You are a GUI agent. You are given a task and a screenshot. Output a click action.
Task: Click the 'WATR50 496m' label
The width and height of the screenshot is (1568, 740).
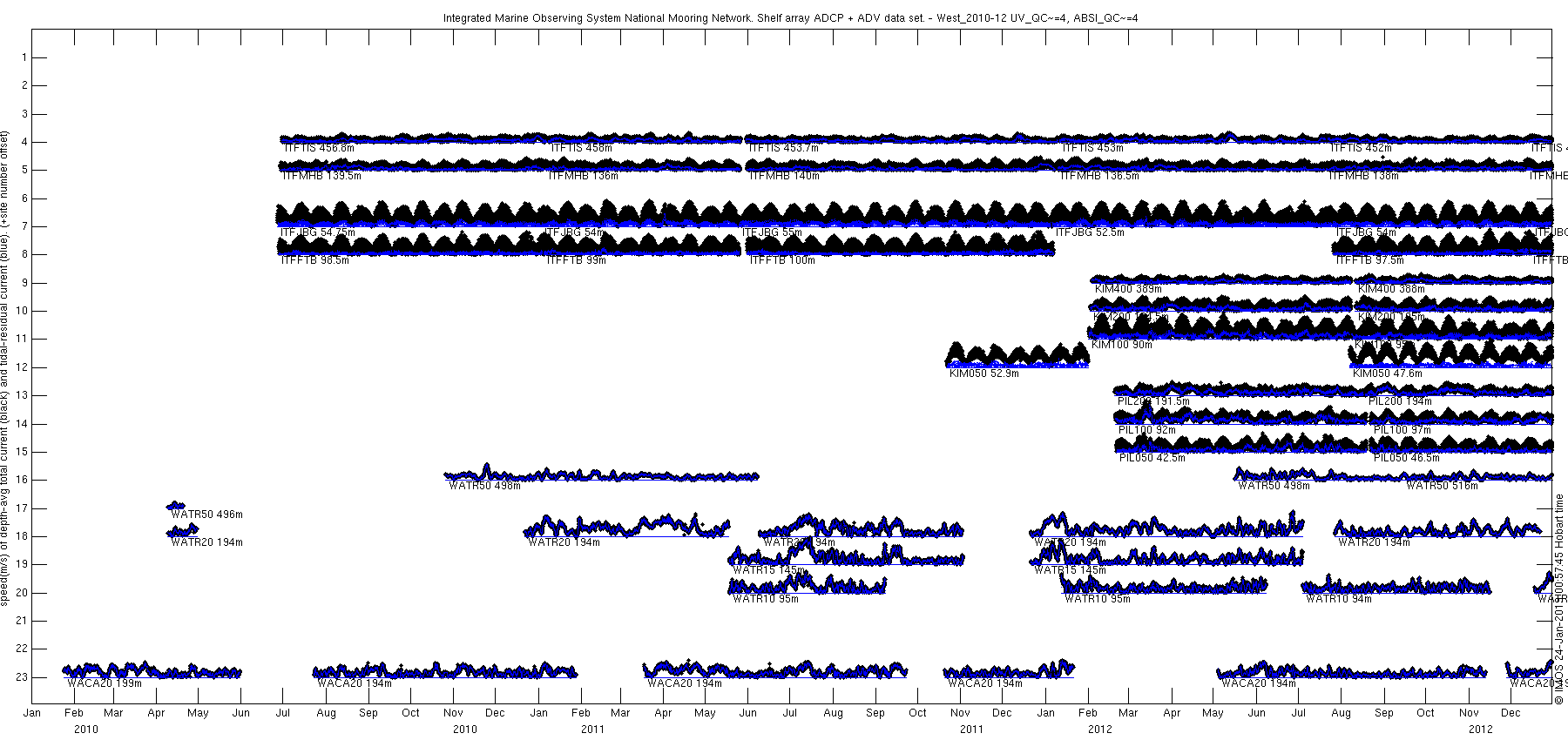[x=206, y=515]
